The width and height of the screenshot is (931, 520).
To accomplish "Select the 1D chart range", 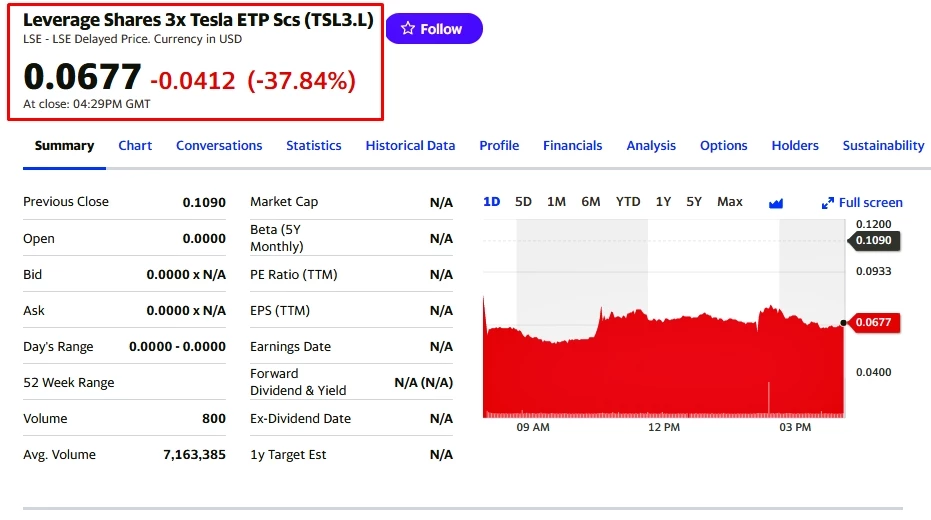I will point(492,202).
